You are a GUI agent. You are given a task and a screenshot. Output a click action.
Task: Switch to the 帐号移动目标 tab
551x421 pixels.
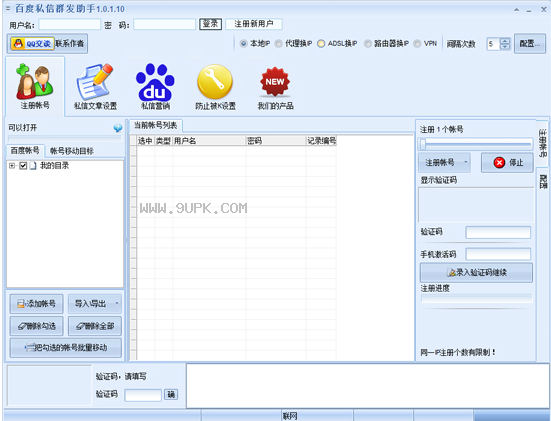72,151
